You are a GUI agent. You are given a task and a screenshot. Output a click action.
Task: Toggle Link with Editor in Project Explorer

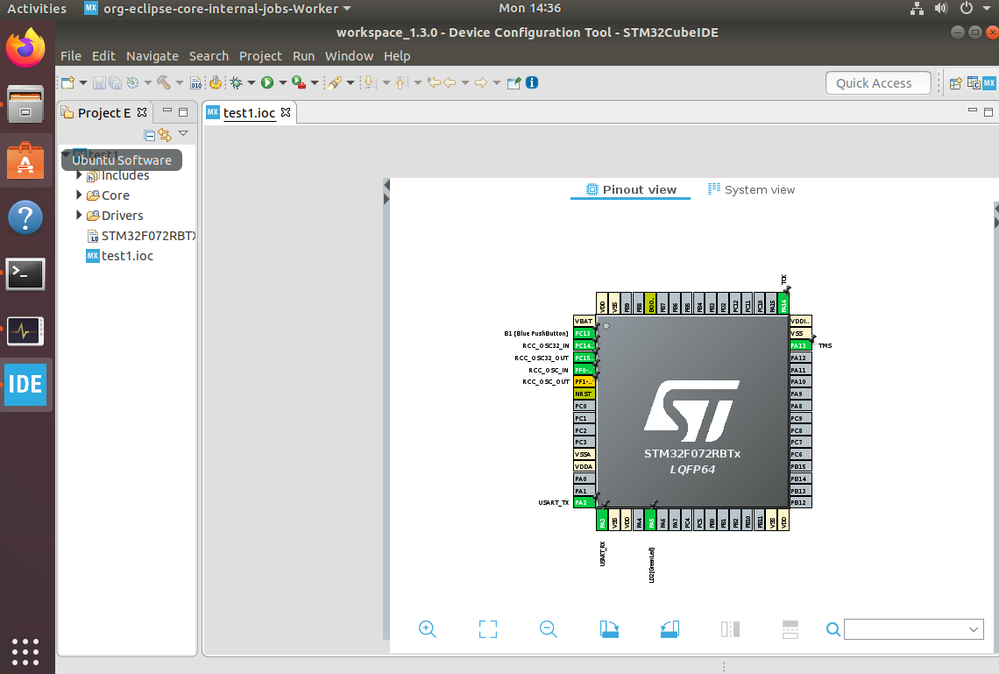(x=165, y=135)
